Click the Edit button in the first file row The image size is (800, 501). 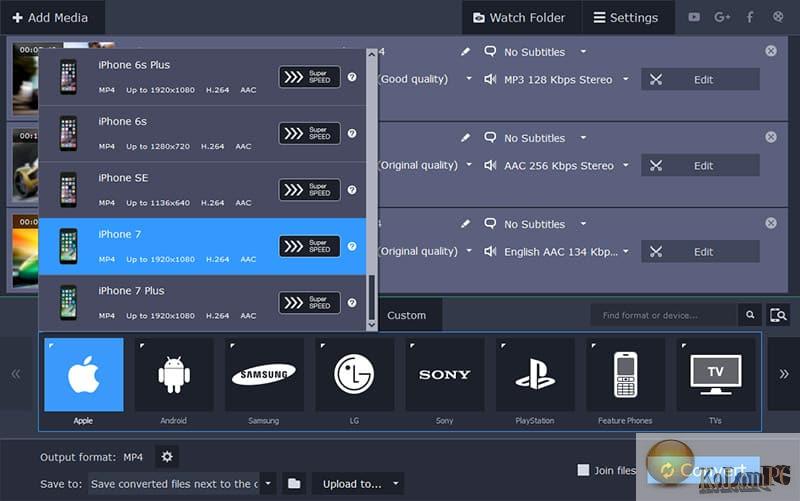pyautogui.click(x=700, y=80)
